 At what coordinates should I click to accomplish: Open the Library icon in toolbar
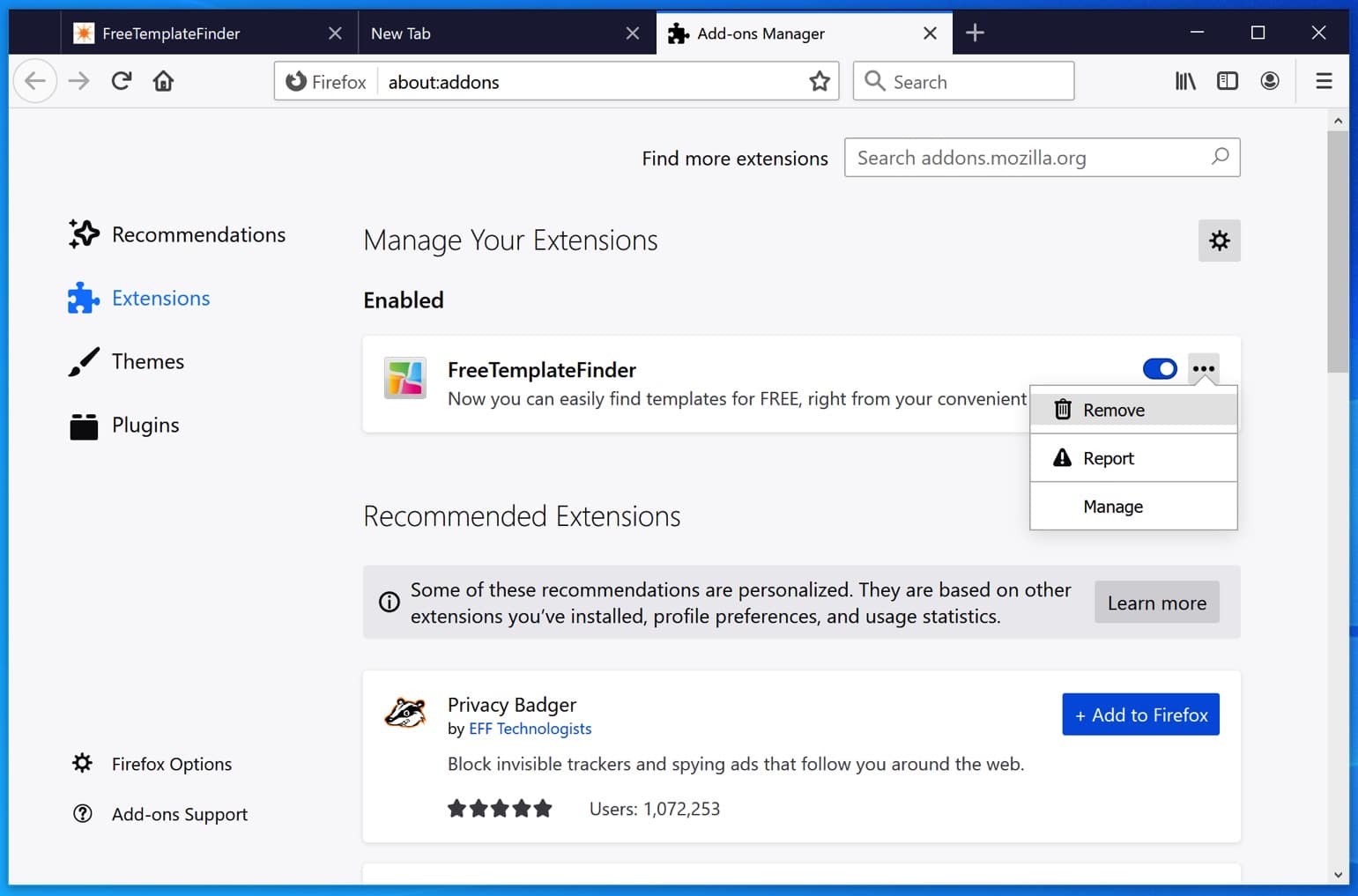click(x=1185, y=81)
